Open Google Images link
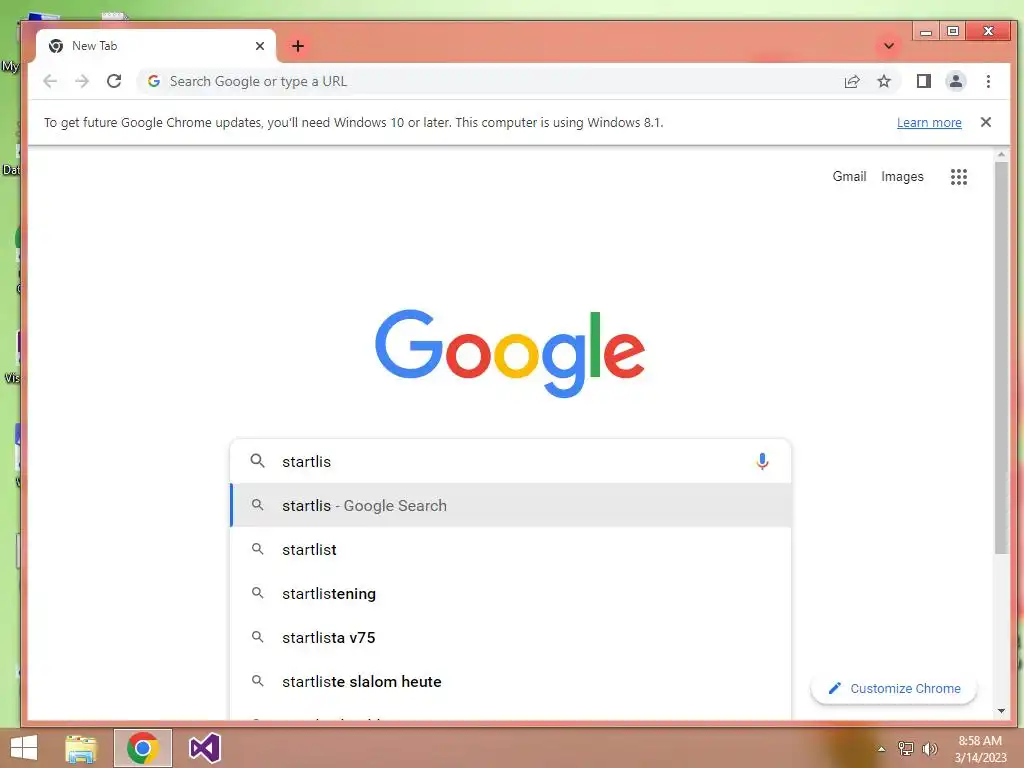This screenshot has width=1024, height=768. [902, 176]
